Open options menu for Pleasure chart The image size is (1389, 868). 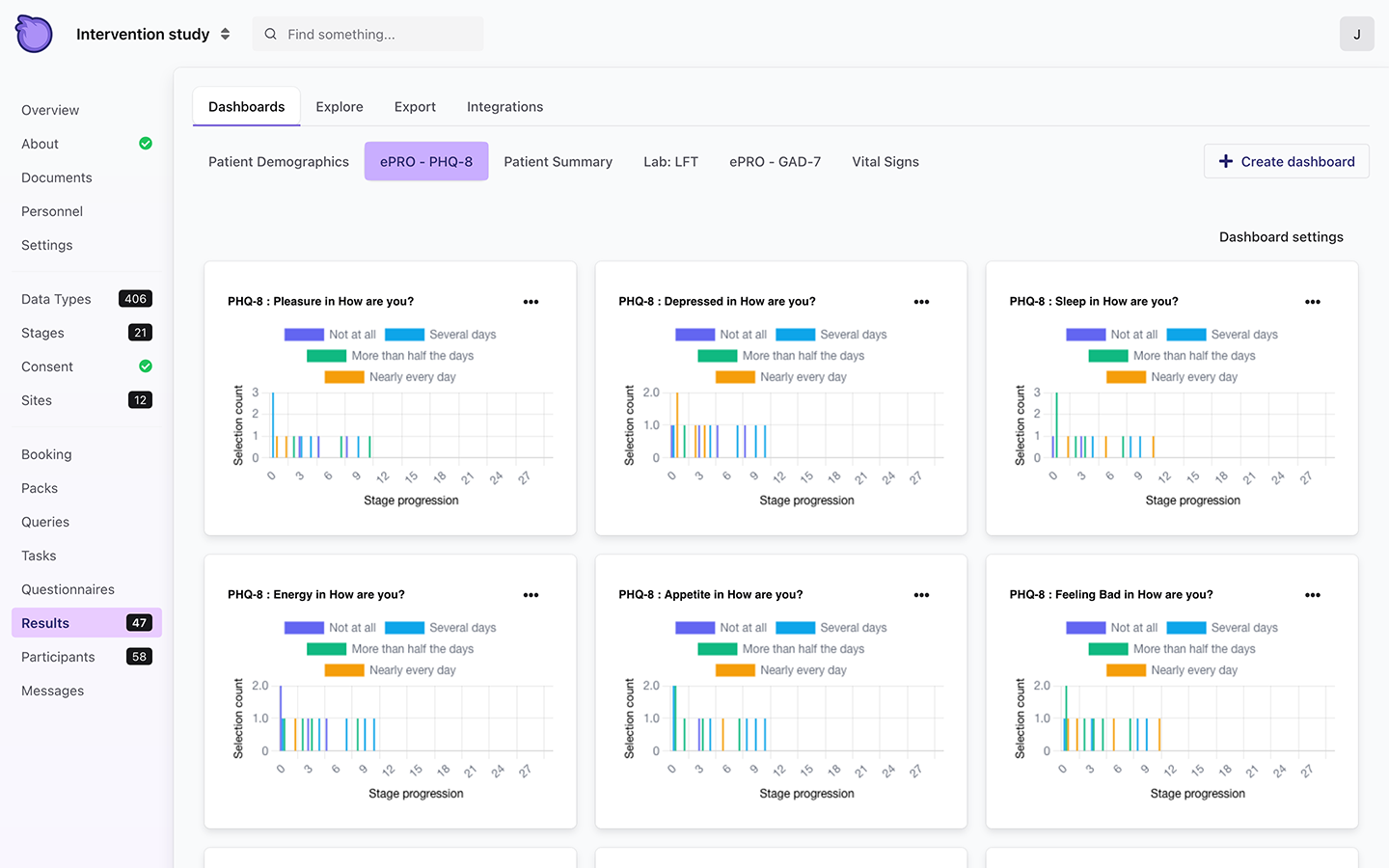click(x=531, y=302)
